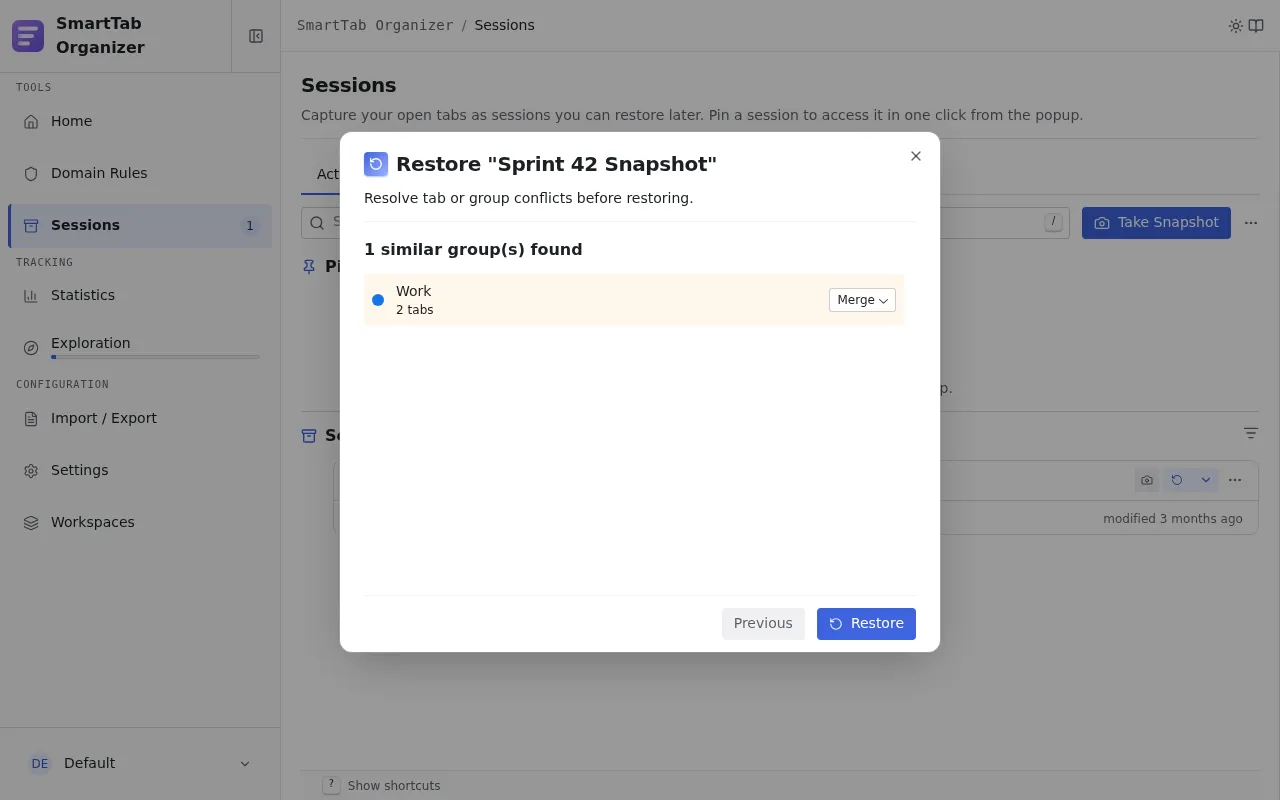Viewport: 1280px width, 800px height.
Task: Click the "1 similar group(s) found" heading
Action: tap(473, 249)
